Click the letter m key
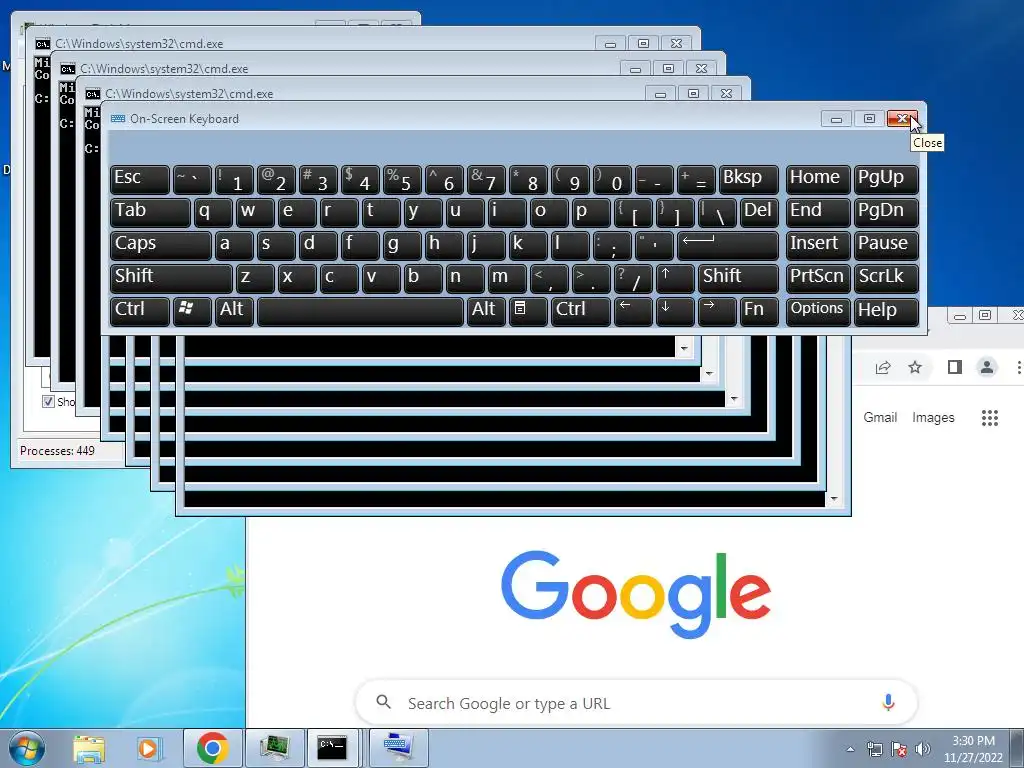The width and height of the screenshot is (1024, 768). click(x=507, y=278)
